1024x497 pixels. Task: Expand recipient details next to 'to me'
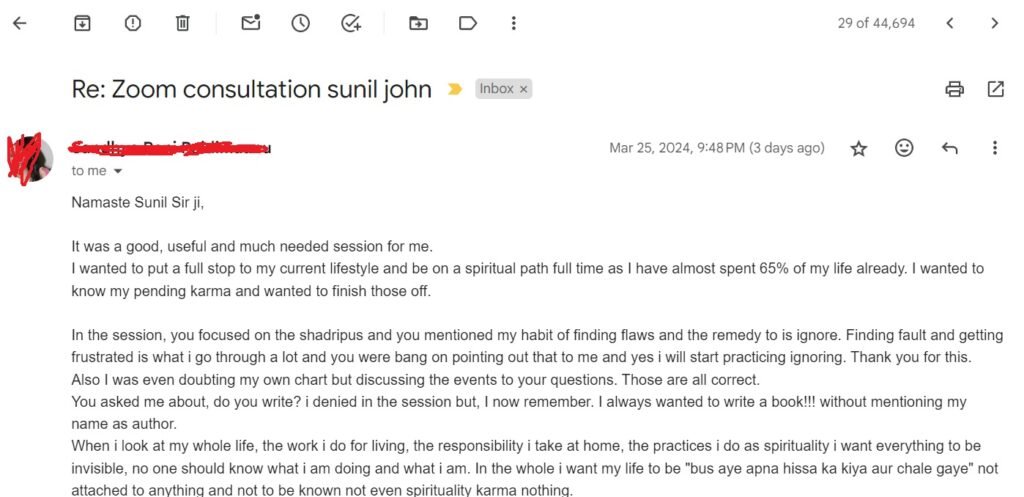pos(118,171)
